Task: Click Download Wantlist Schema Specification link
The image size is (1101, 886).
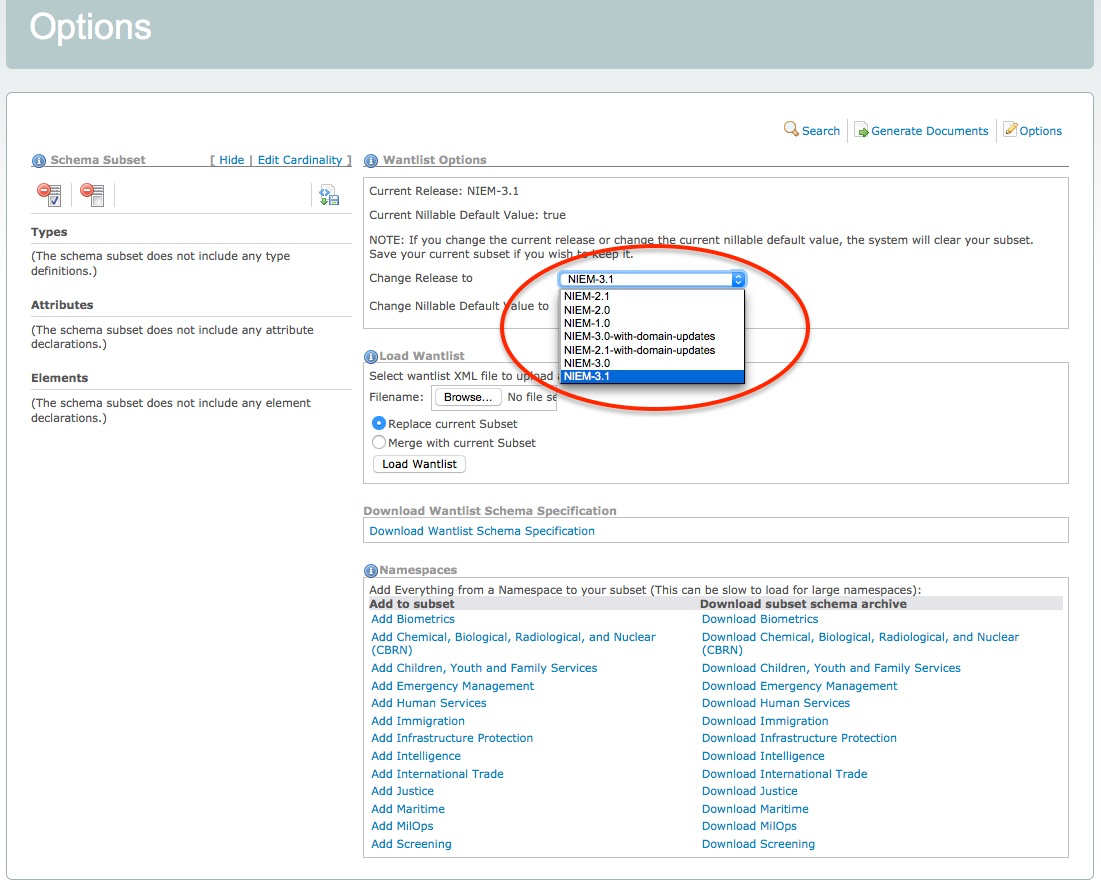Action: click(482, 531)
